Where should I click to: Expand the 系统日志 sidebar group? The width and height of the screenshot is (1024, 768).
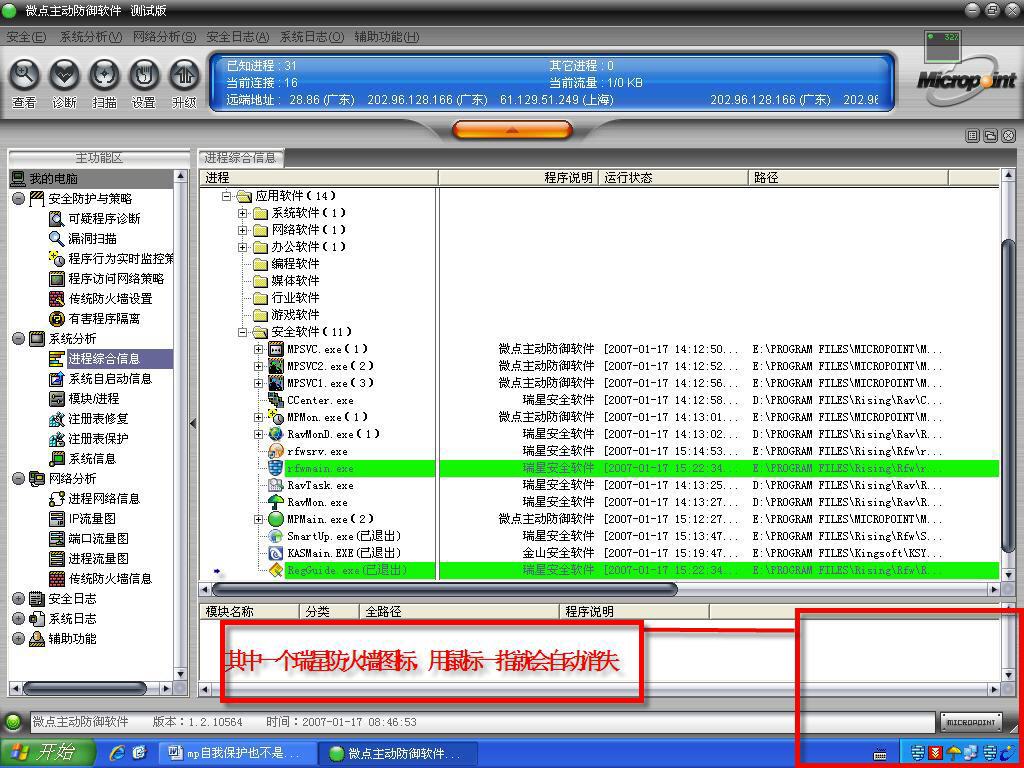tap(18, 619)
